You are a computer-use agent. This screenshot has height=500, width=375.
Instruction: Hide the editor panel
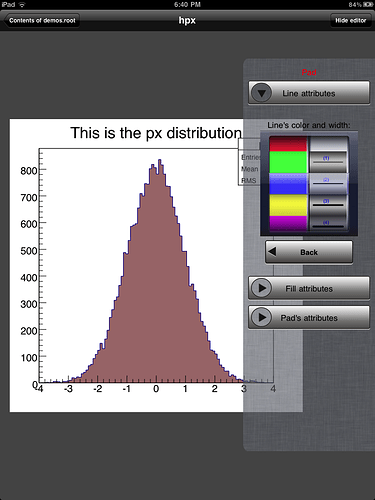351,20
